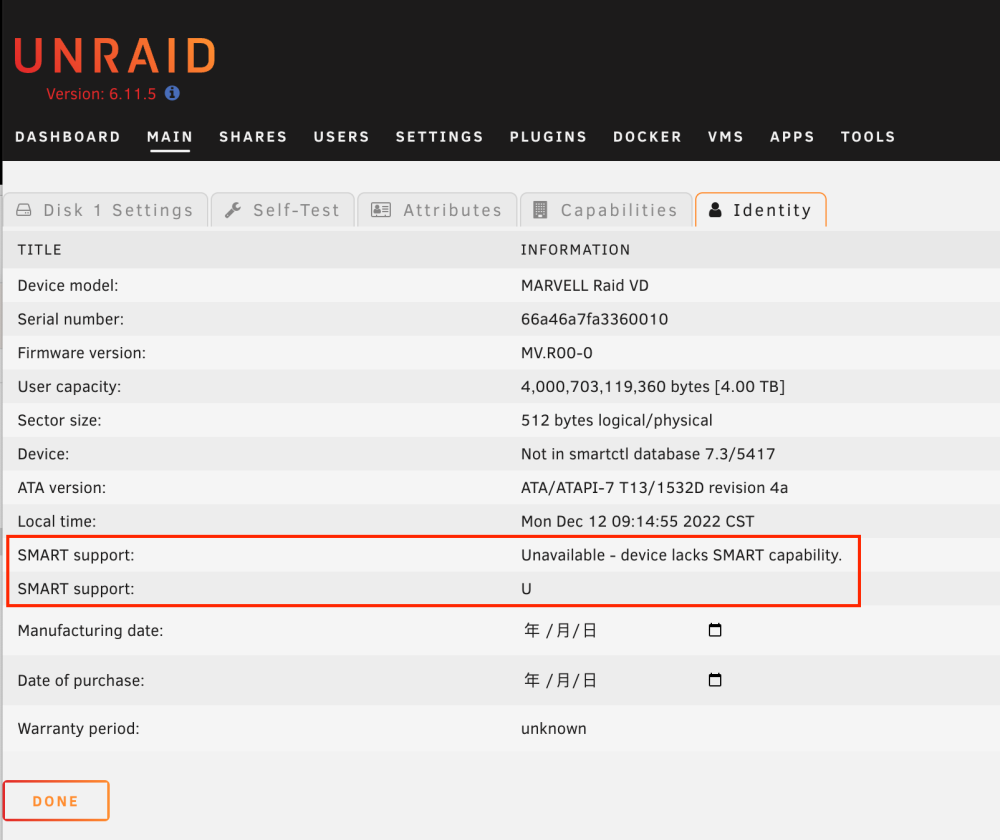Click the ATA/ATAPI-7 version value
Viewport: 1000px width, 840px height.
[654, 488]
